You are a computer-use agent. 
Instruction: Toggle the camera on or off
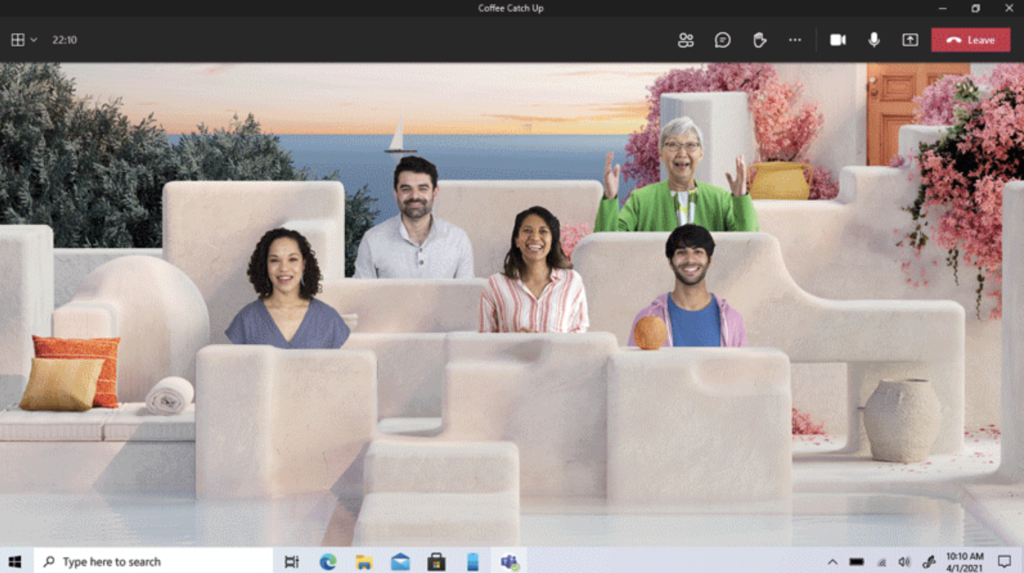838,40
